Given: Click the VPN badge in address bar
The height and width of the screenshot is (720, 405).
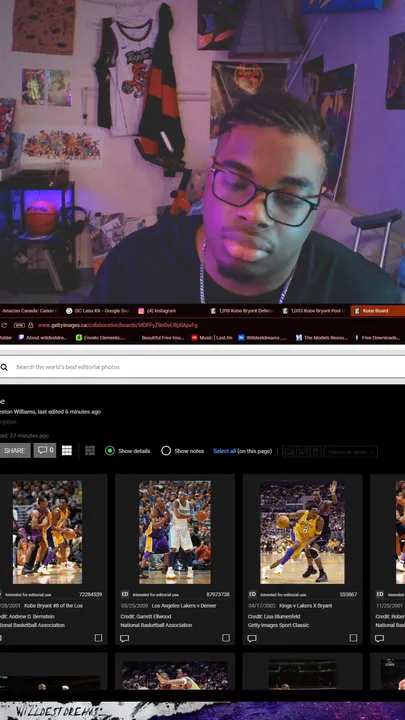Looking at the screenshot, I should pos(19,325).
